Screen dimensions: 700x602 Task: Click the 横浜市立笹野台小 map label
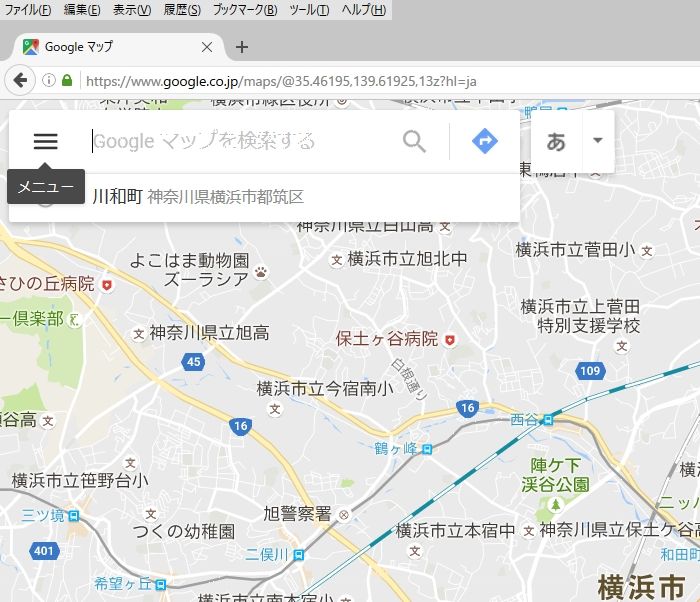tap(80, 481)
